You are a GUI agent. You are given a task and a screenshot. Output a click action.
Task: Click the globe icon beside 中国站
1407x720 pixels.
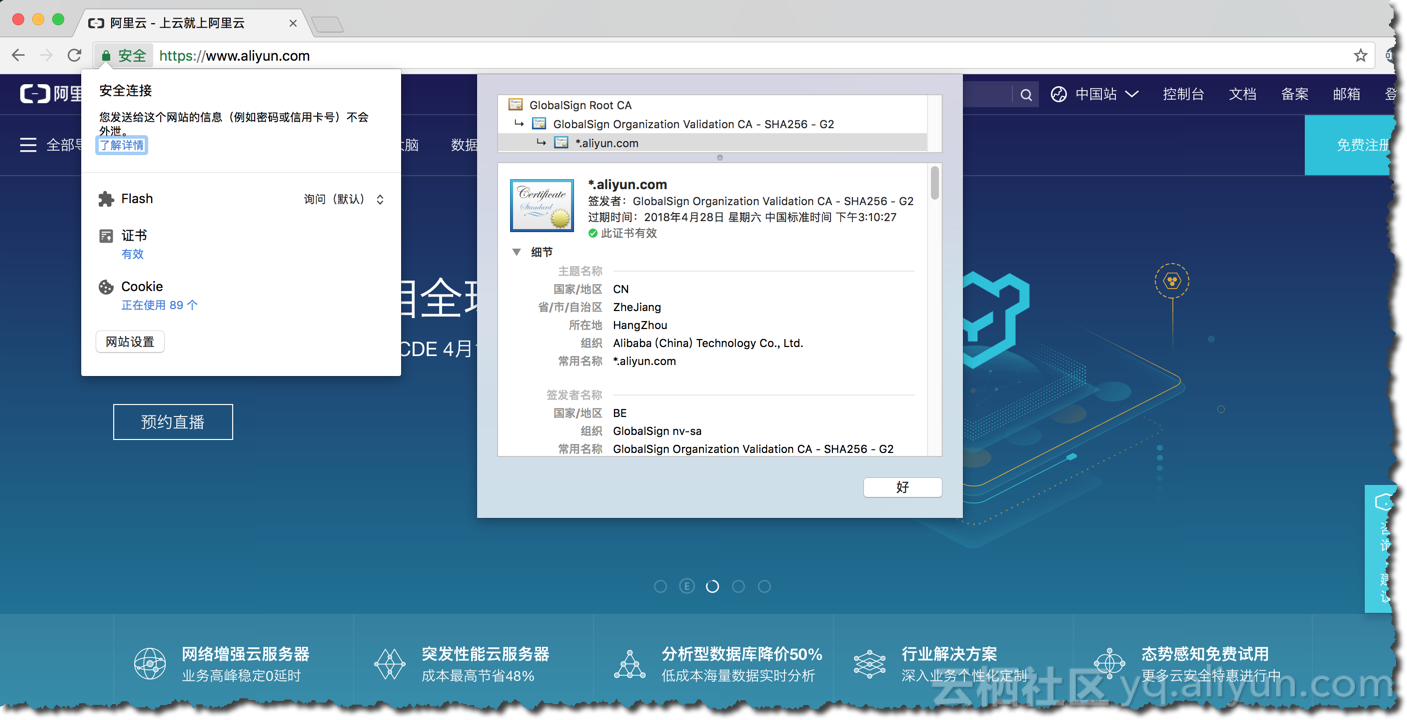tap(1059, 94)
